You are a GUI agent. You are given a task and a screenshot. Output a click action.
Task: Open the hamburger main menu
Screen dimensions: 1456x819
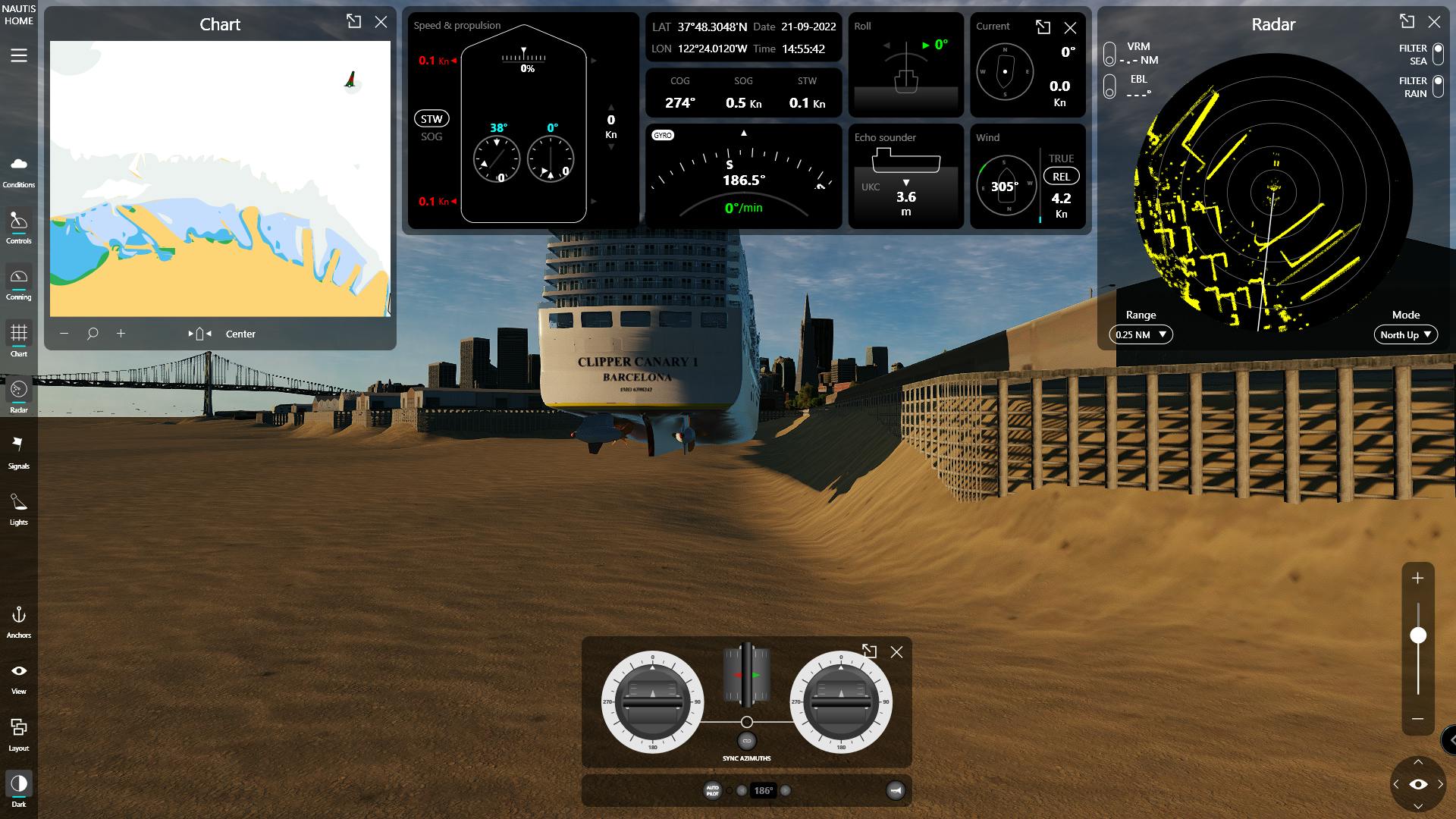(x=19, y=55)
